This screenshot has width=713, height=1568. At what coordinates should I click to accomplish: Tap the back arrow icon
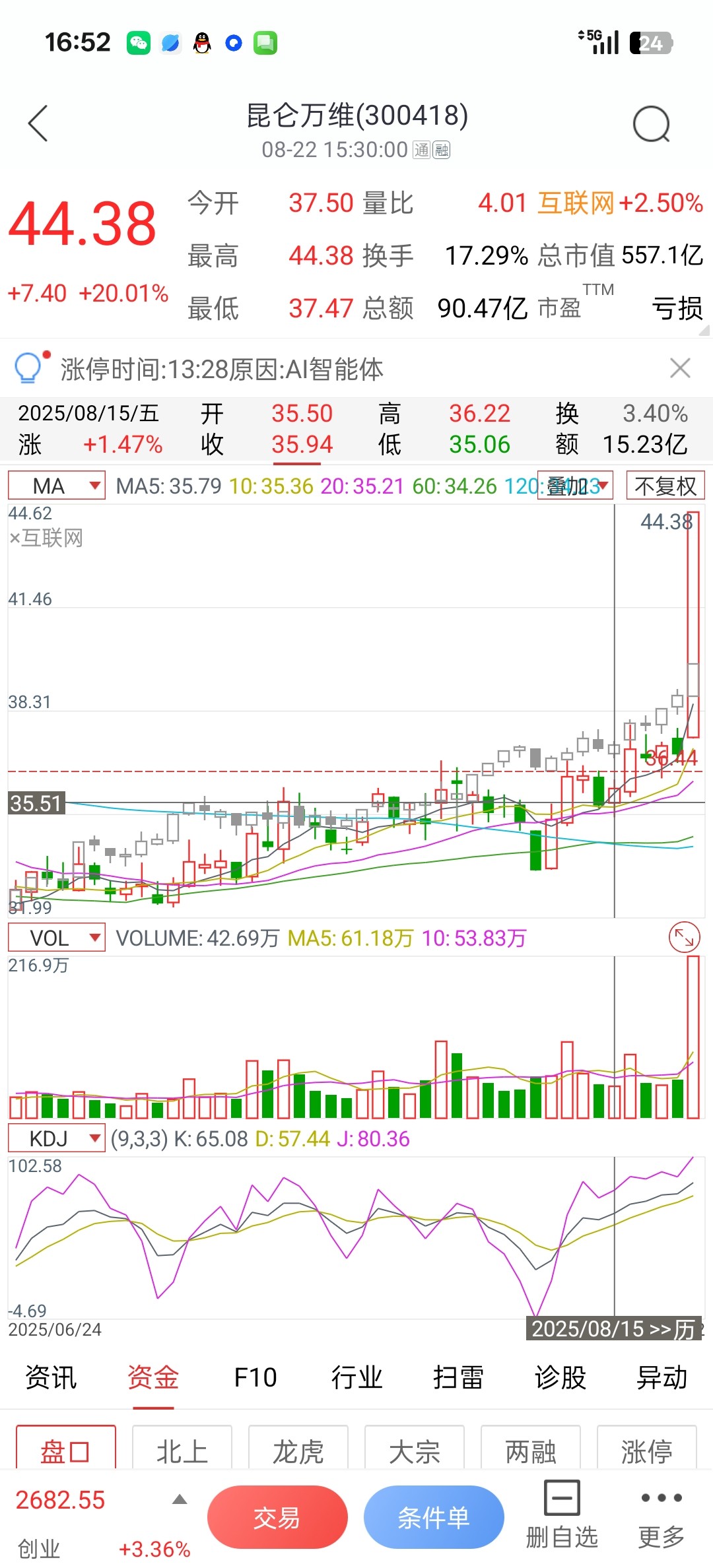[x=38, y=123]
